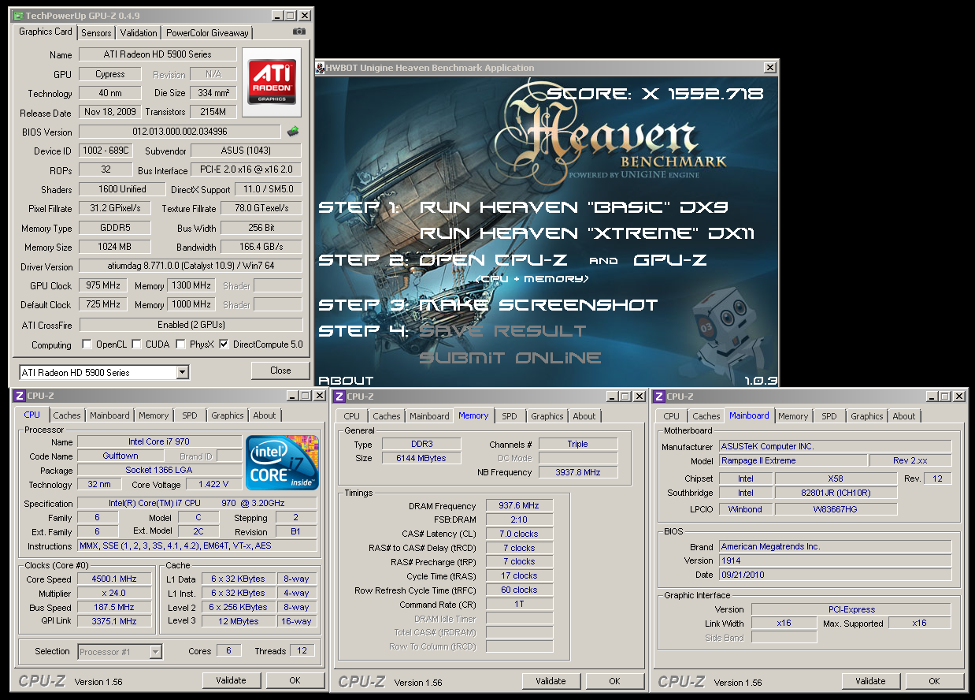
Task: Open Graphics tab in the CPU-Z CPU window
Action: [x=228, y=416]
